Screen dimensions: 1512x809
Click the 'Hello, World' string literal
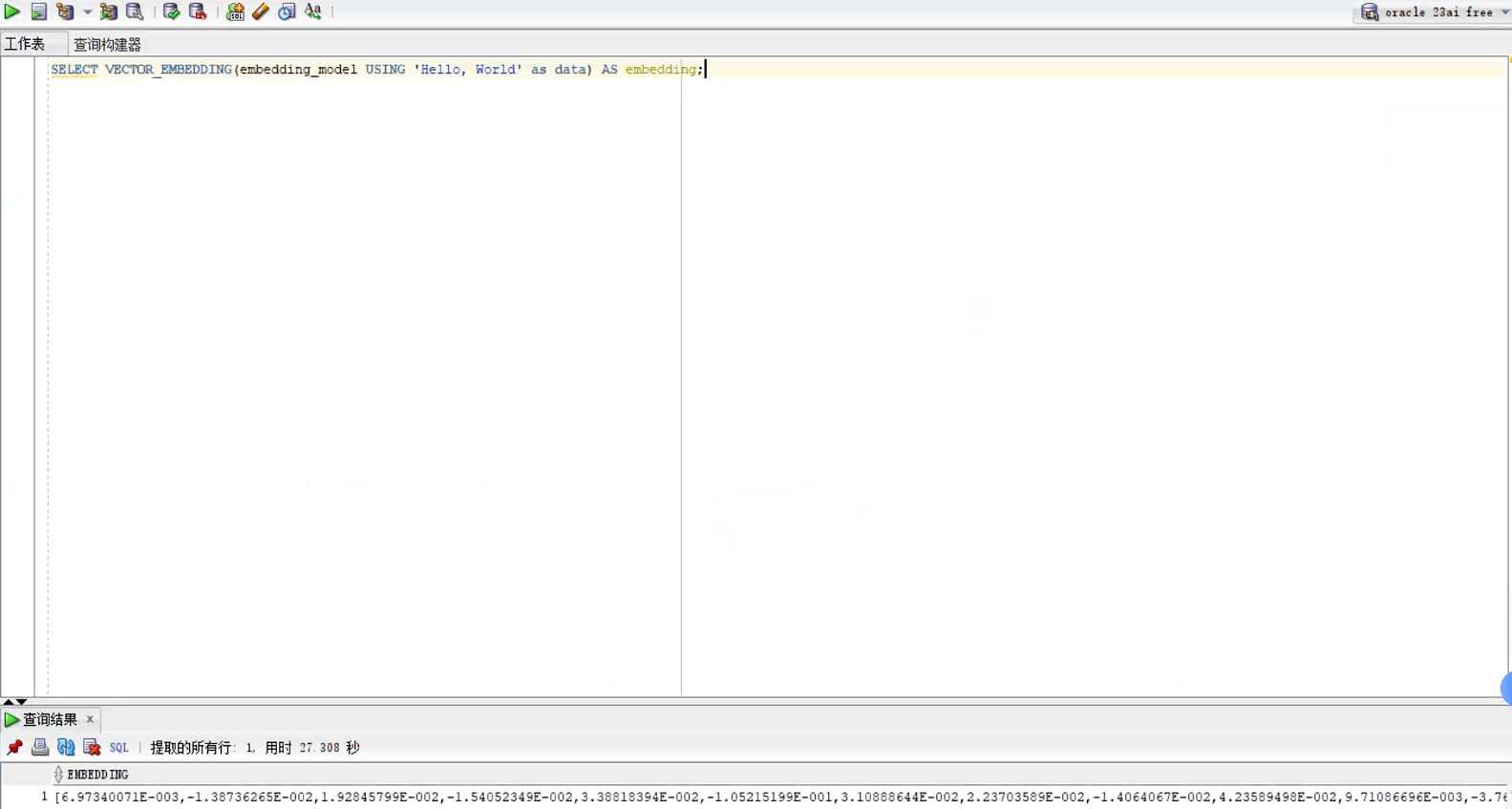coord(468,70)
